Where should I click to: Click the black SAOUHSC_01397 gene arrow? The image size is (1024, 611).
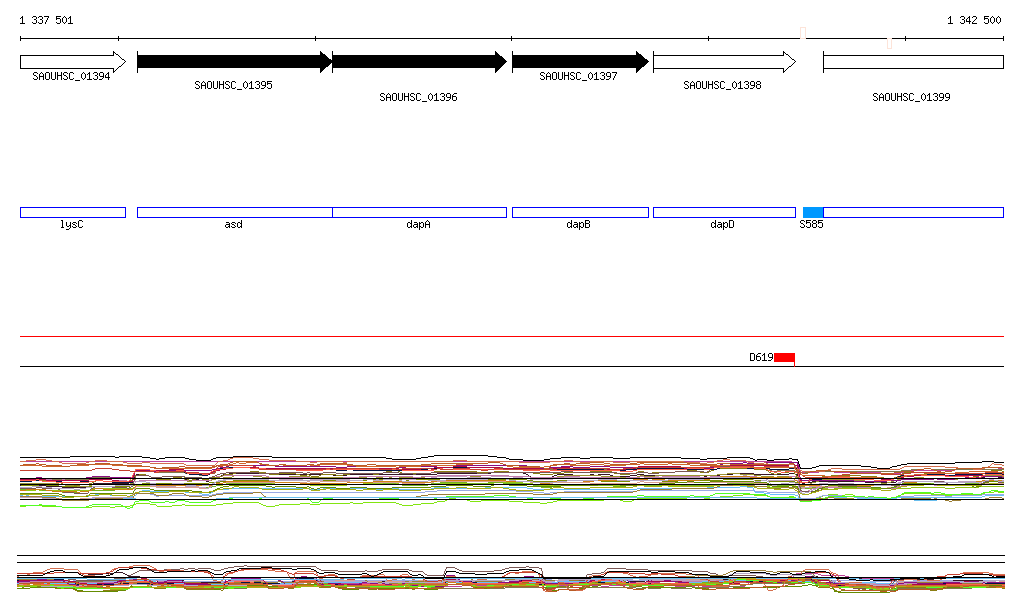click(x=579, y=62)
